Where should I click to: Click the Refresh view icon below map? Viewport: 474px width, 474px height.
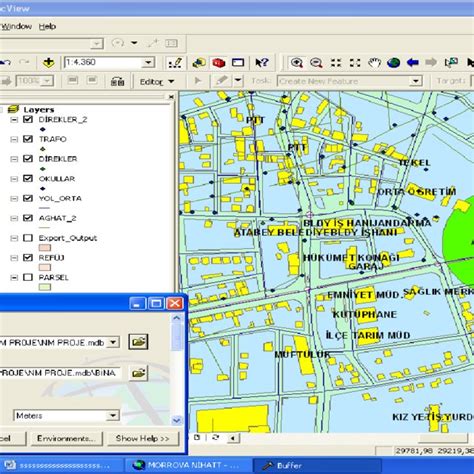coord(215,438)
